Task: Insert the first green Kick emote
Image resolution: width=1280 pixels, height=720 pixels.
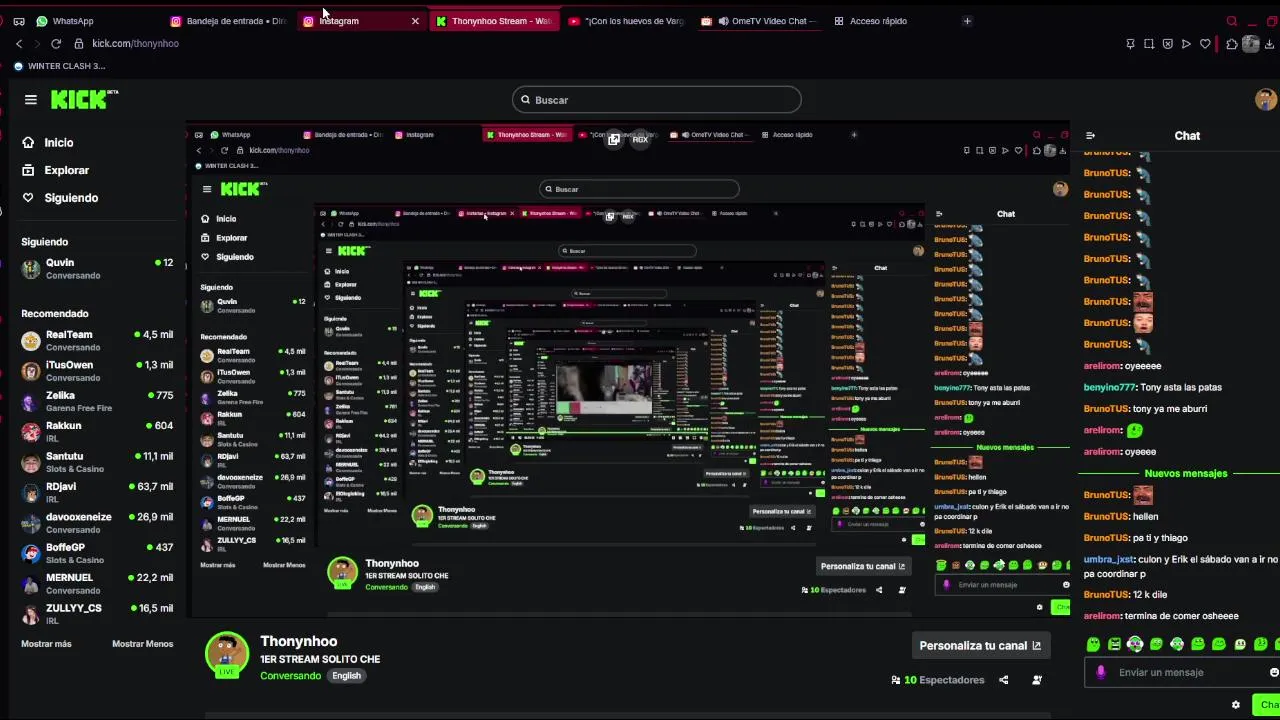Action: (1093, 644)
